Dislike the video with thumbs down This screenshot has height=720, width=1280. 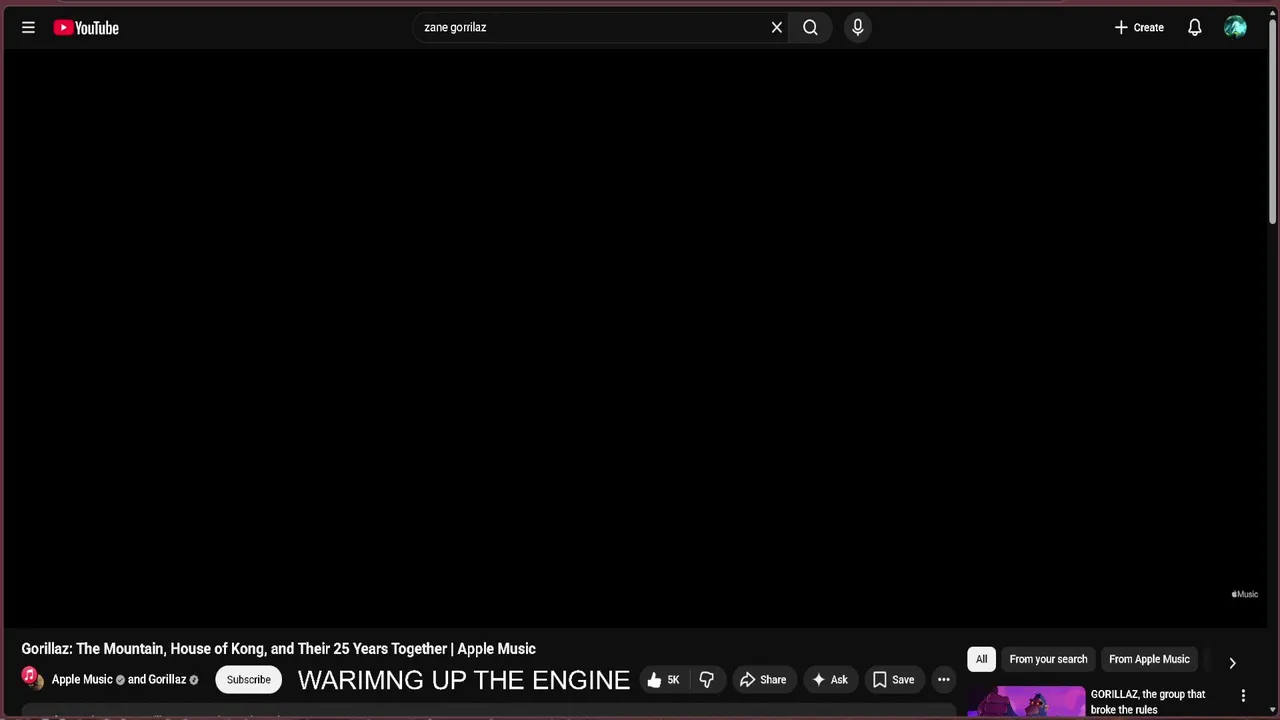click(706, 680)
